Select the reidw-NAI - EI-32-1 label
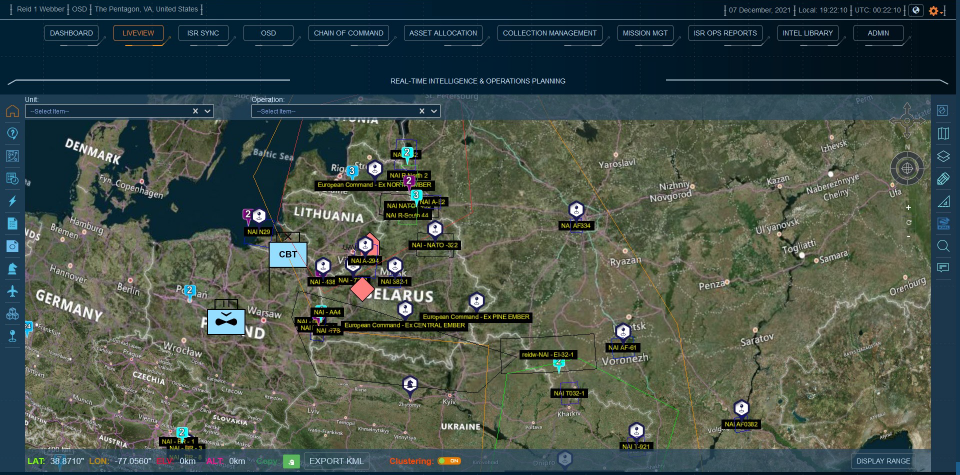960x475 pixels. tap(547, 354)
